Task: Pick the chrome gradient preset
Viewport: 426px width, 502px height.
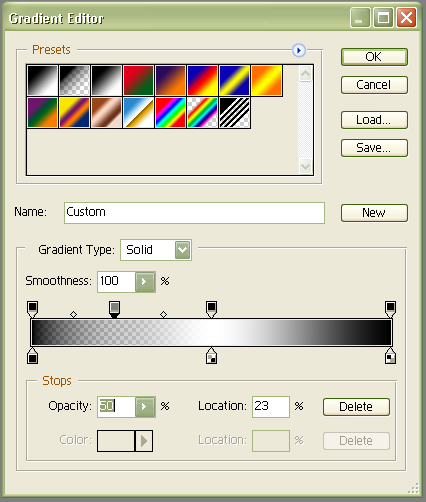Action: pyautogui.click(x=138, y=112)
